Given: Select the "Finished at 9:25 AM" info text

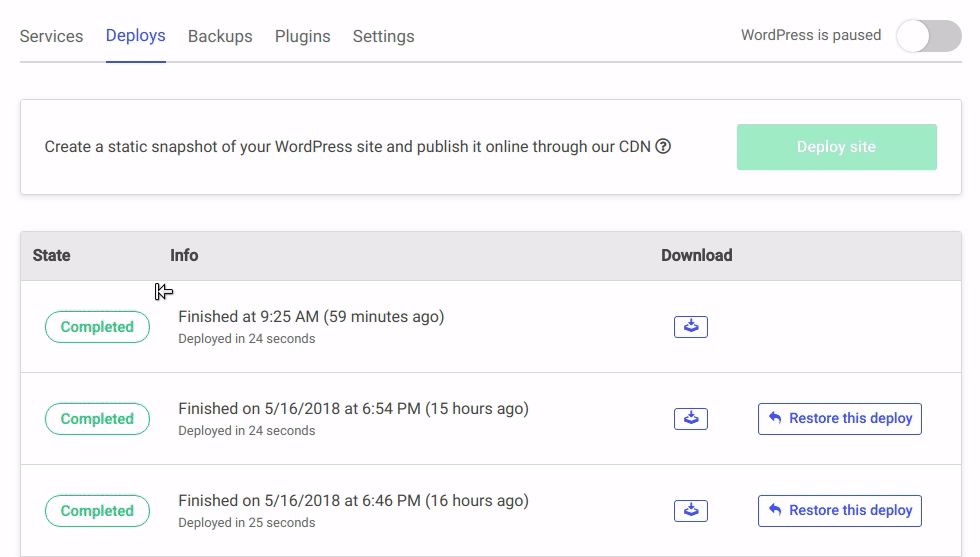Looking at the screenshot, I should (x=311, y=317).
